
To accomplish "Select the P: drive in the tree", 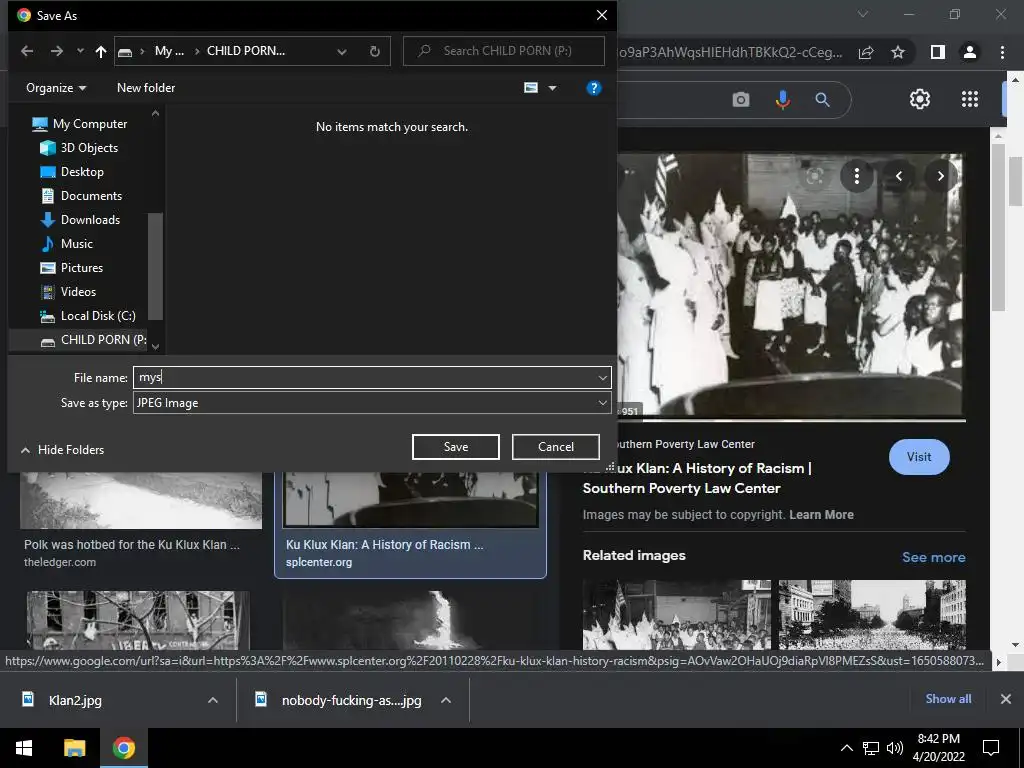I will (x=93, y=340).
